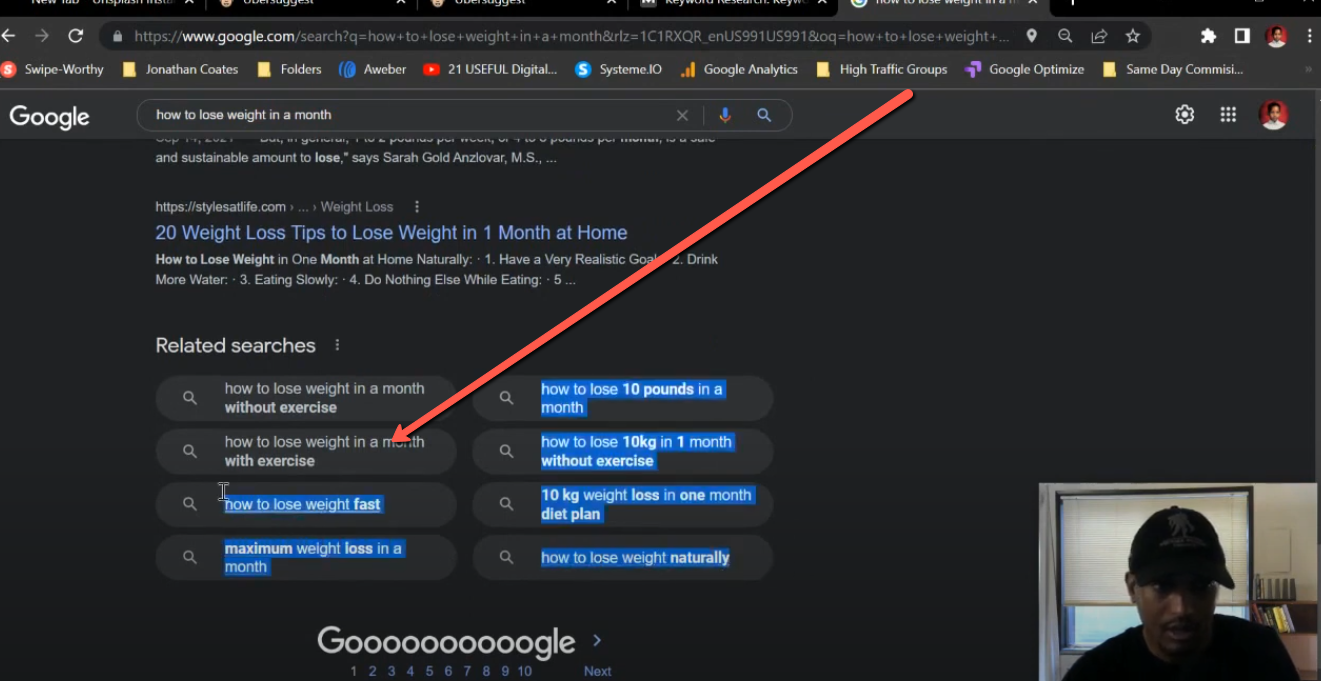Open the three-dot menu beside Related searches

coord(336,344)
